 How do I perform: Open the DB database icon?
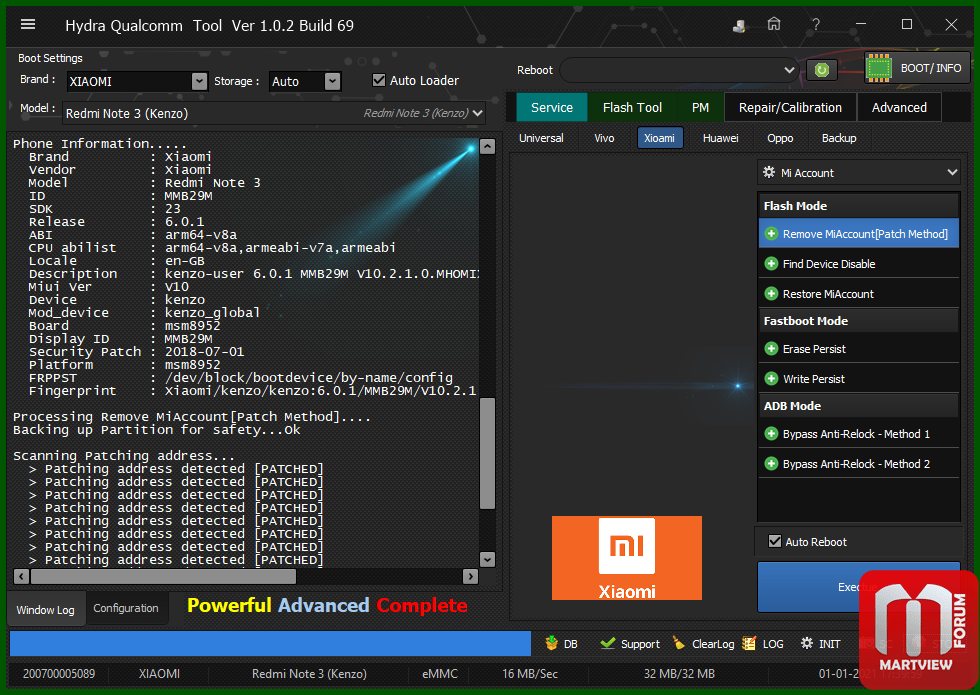(552, 644)
